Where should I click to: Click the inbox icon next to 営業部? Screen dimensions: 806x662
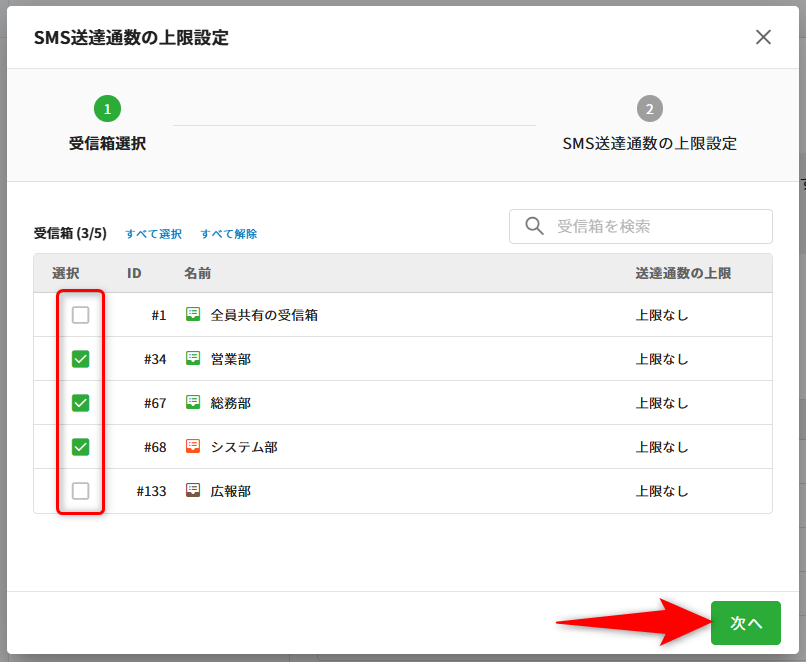[193, 358]
